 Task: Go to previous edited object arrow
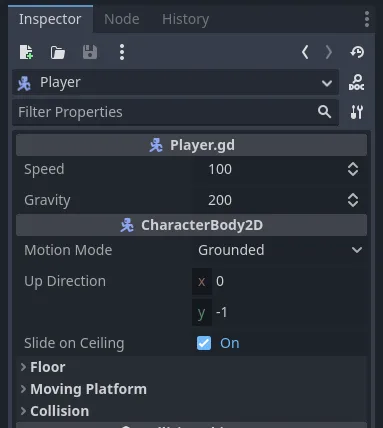click(305, 52)
